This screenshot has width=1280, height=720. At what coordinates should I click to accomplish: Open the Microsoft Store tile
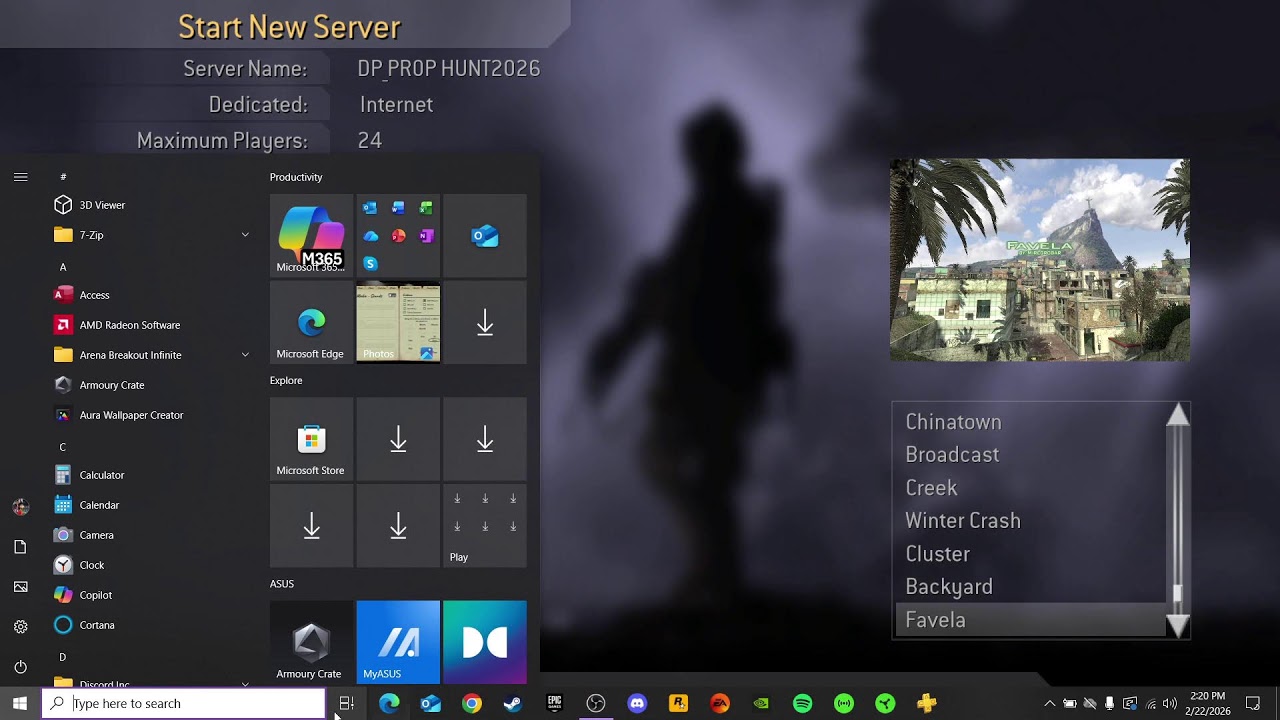(x=311, y=439)
